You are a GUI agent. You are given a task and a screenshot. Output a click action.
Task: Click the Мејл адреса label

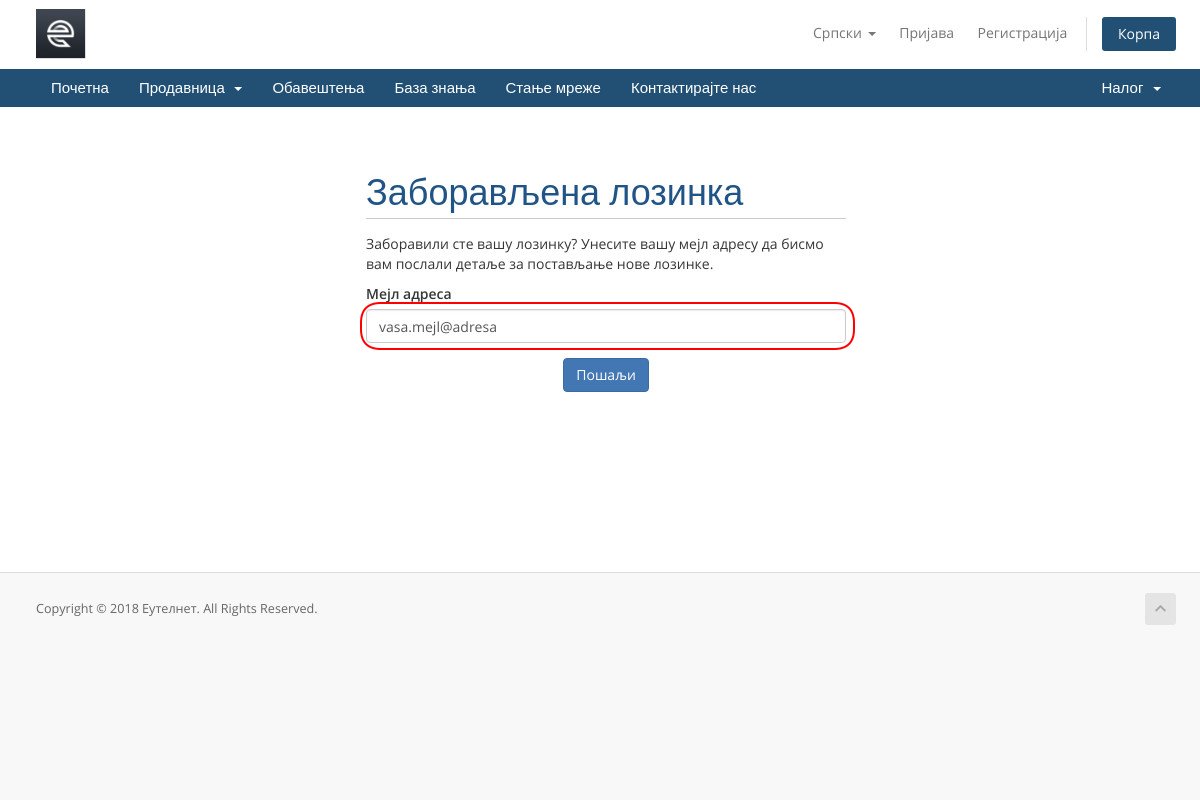(409, 294)
